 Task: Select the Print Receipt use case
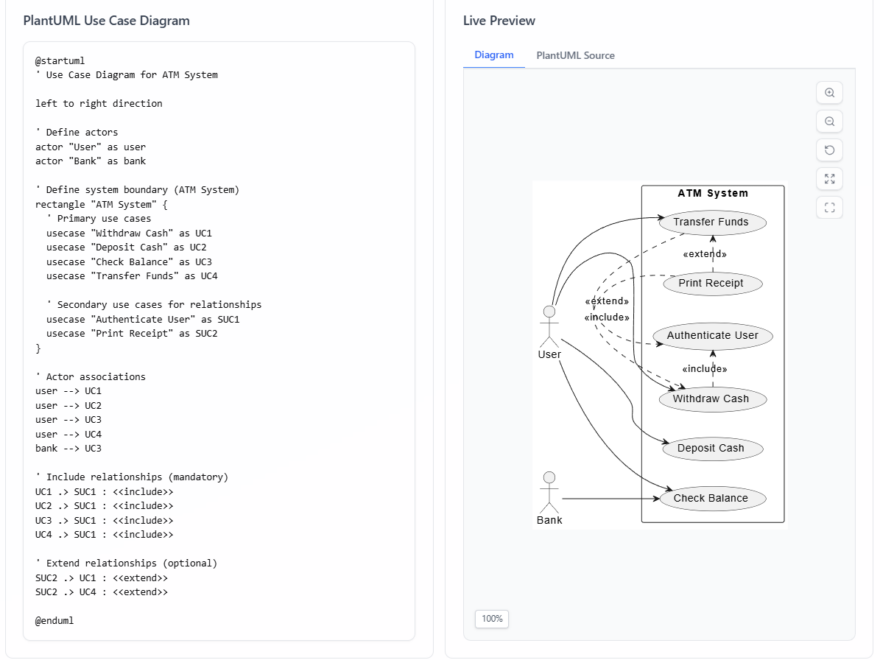click(x=712, y=283)
